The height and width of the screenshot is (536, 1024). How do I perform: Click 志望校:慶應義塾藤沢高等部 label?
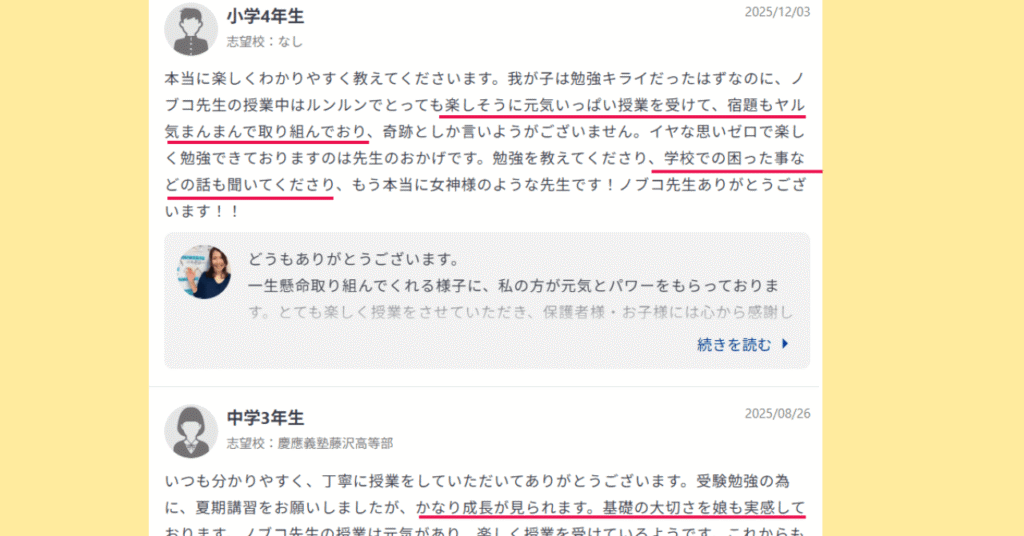point(310,443)
